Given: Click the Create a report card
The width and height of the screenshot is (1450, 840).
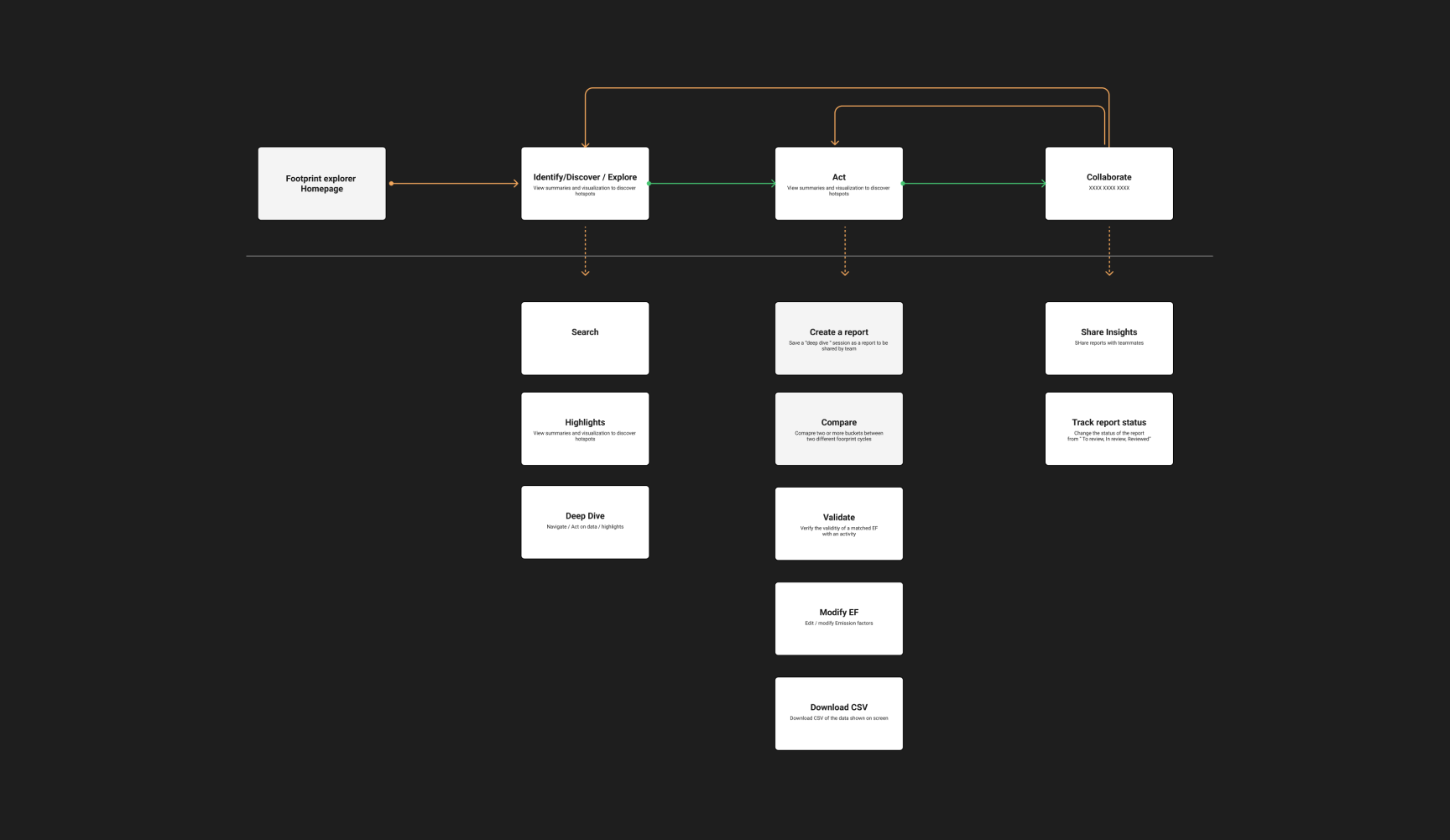Looking at the screenshot, I should pyautogui.click(x=838, y=337).
